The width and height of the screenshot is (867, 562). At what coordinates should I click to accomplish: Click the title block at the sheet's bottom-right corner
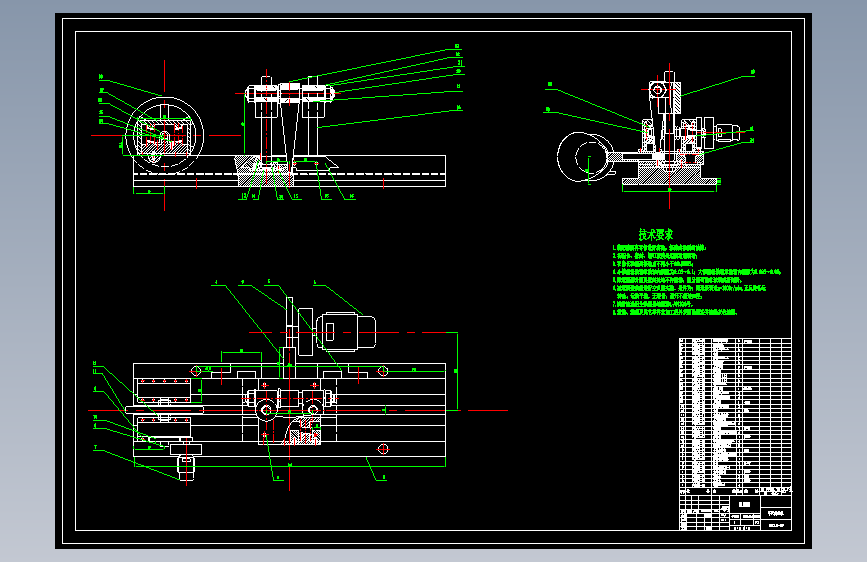coord(735,512)
